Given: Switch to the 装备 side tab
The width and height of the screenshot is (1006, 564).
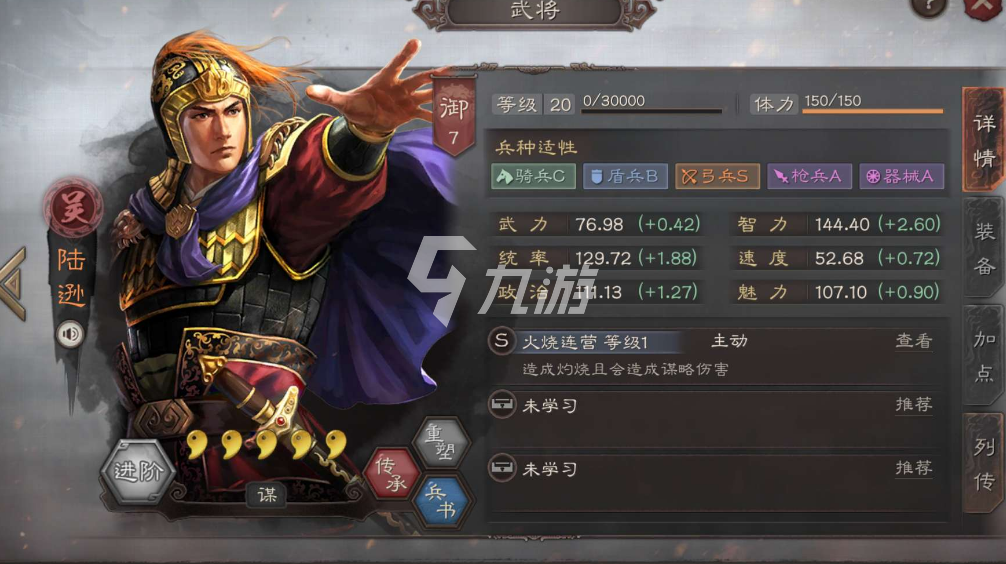Looking at the screenshot, I should pos(983,248).
